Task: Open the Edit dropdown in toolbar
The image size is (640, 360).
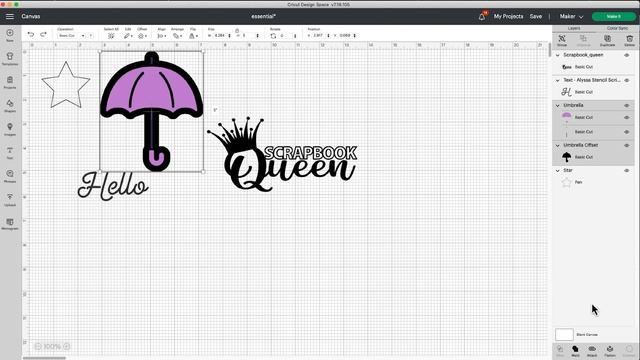Action: (x=128, y=36)
